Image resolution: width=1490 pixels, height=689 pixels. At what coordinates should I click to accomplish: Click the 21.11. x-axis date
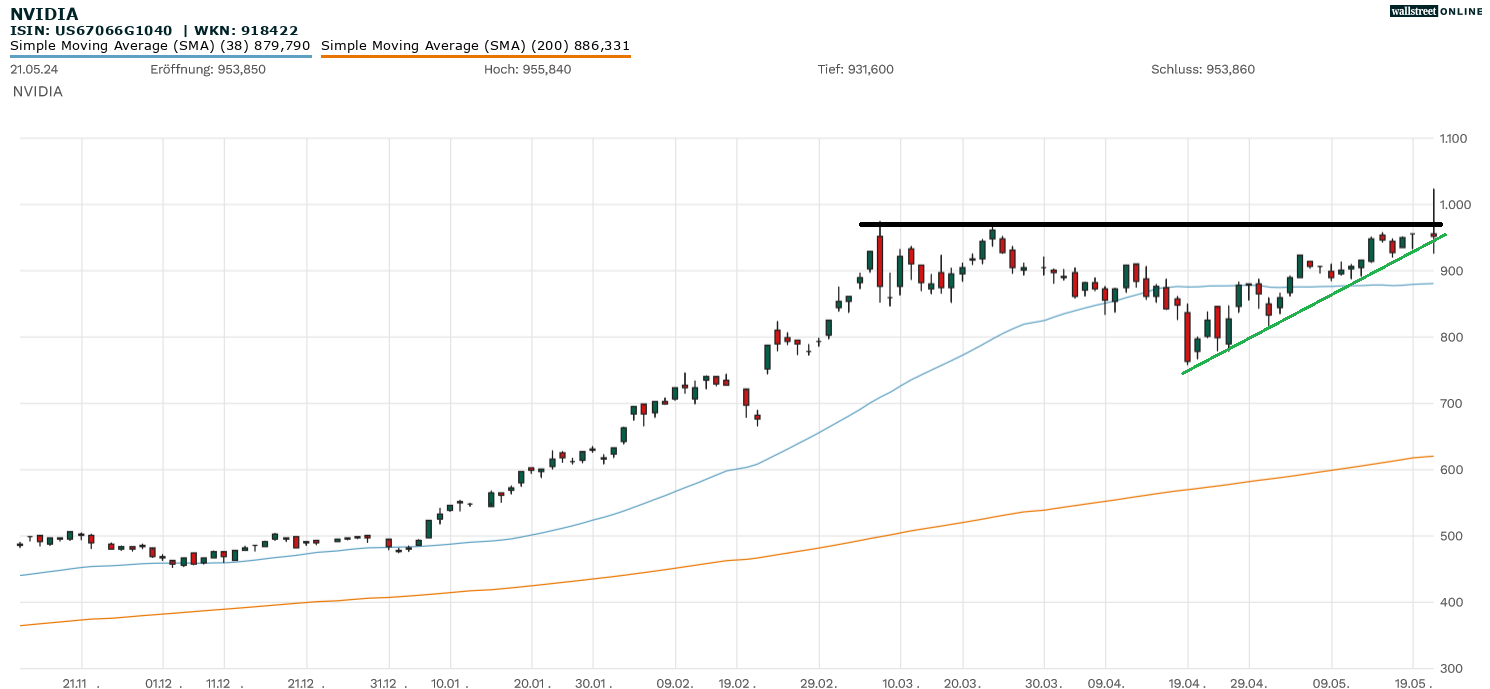coord(82,682)
